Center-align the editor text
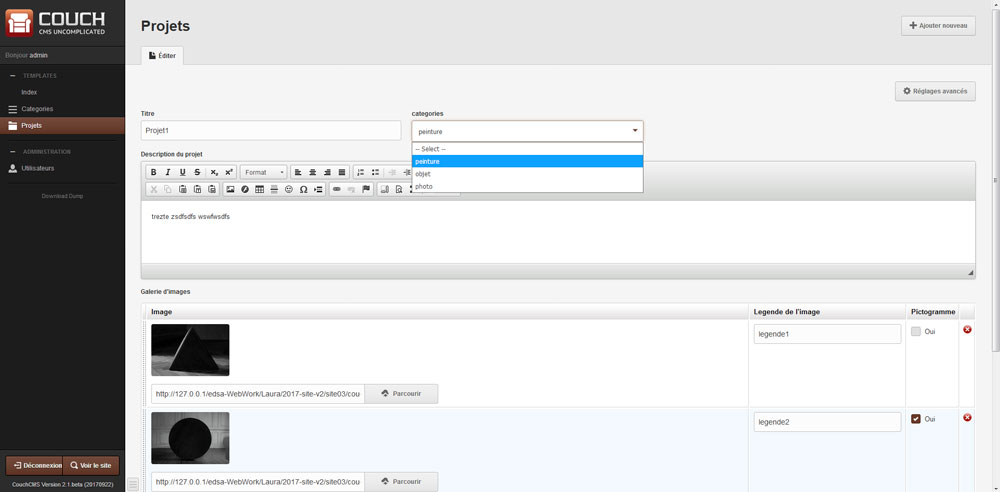This screenshot has width=1000, height=492. (312, 172)
